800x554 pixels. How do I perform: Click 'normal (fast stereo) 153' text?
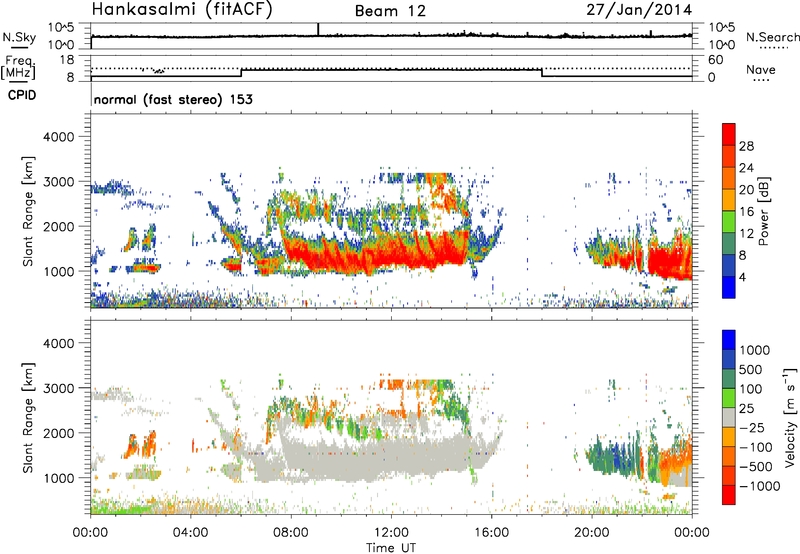pyautogui.click(x=173, y=99)
